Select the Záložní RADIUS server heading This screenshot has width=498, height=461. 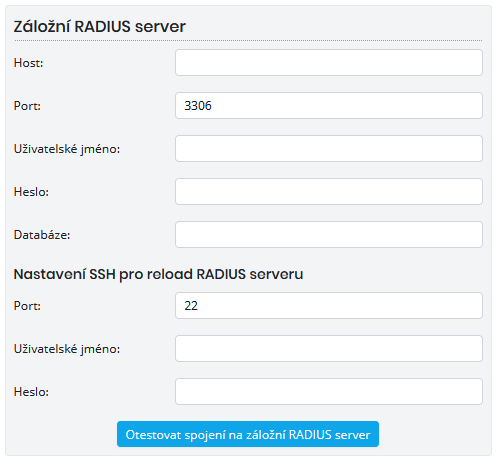click(99, 26)
